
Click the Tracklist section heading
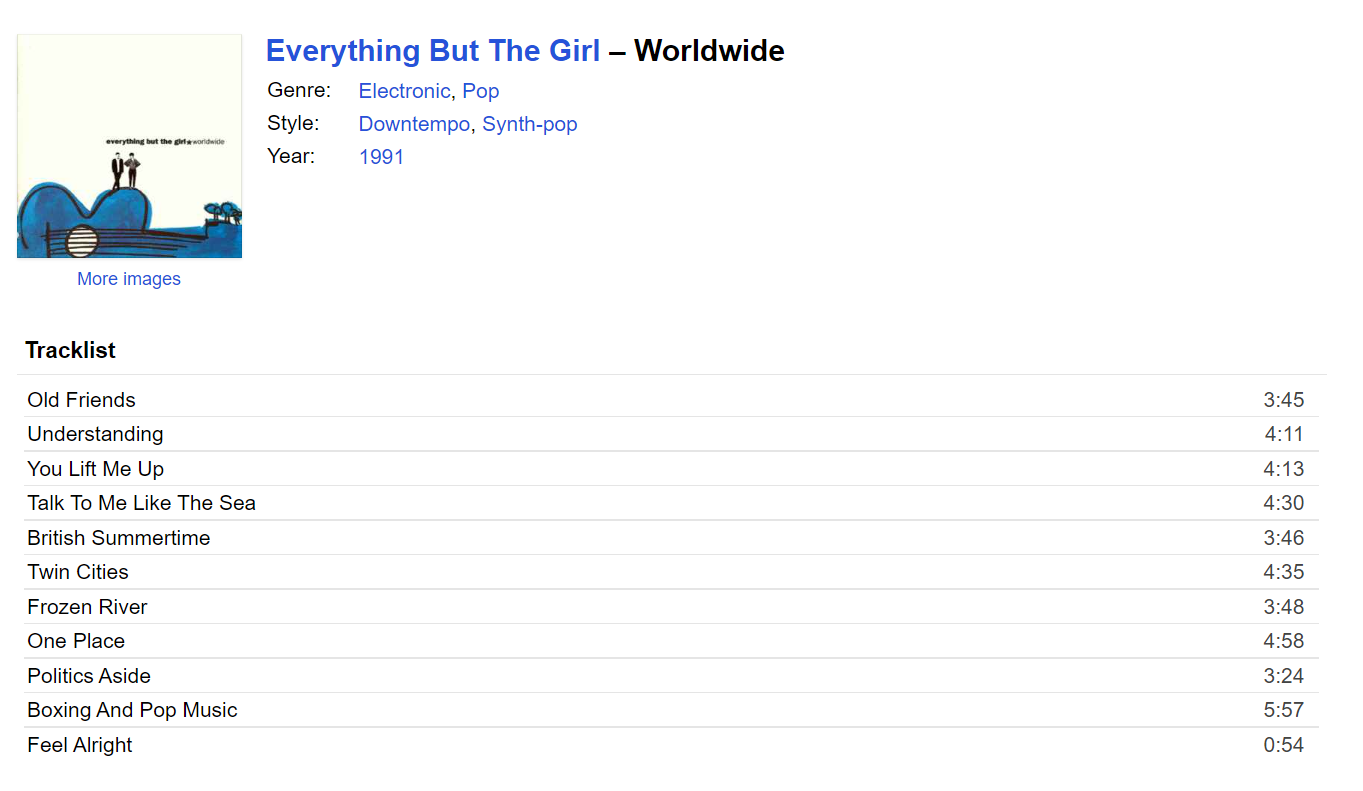coord(70,350)
